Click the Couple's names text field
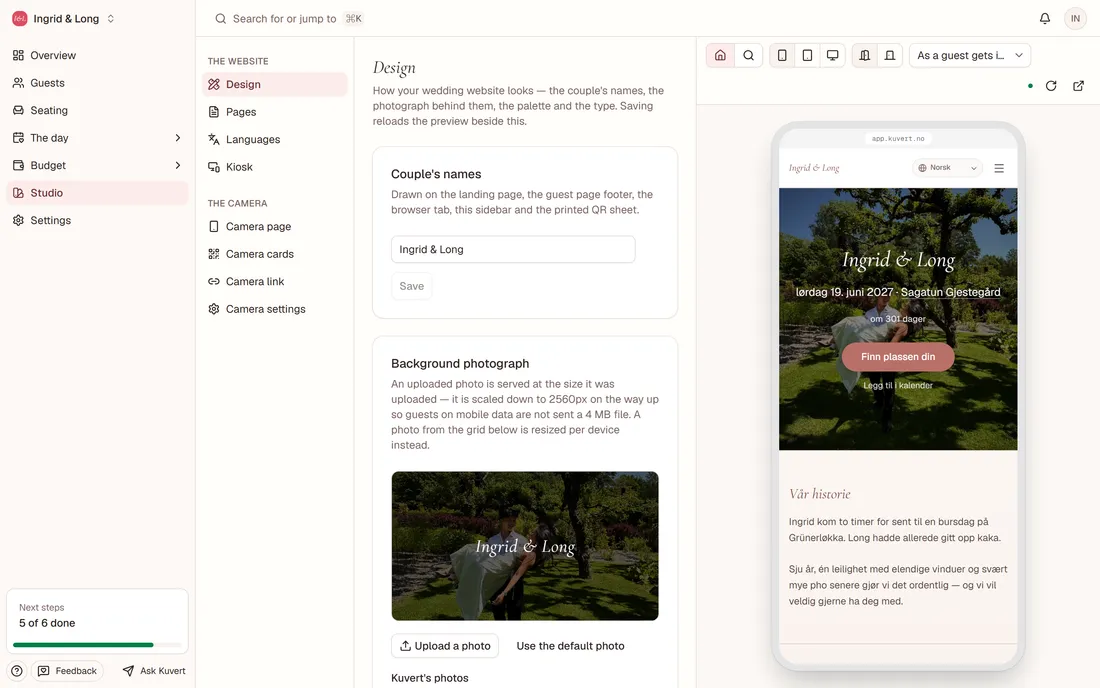Image resolution: width=1100 pixels, height=688 pixels. tap(513, 250)
